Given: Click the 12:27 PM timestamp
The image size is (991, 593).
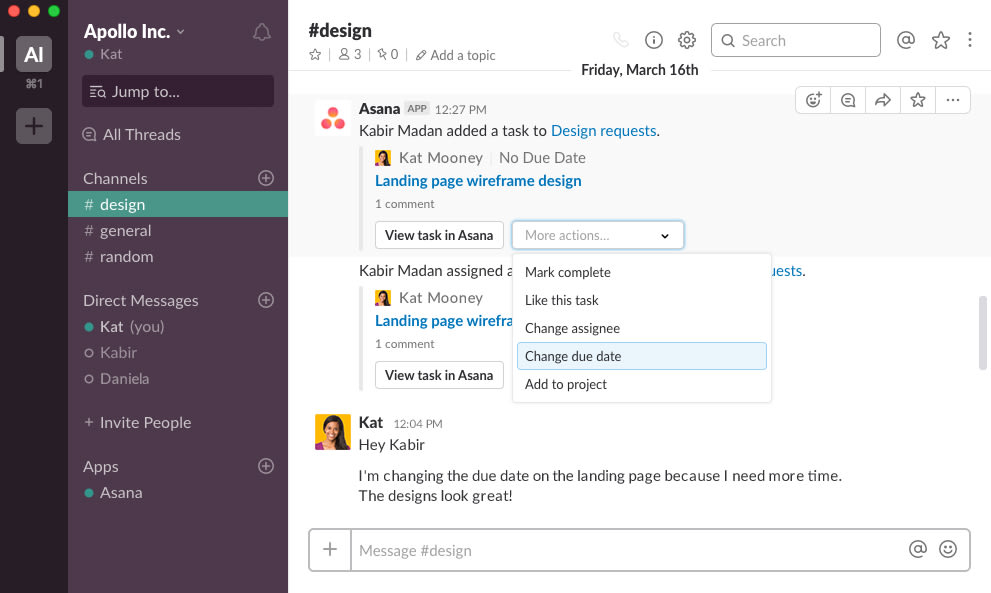Looking at the screenshot, I should click(x=461, y=109).
